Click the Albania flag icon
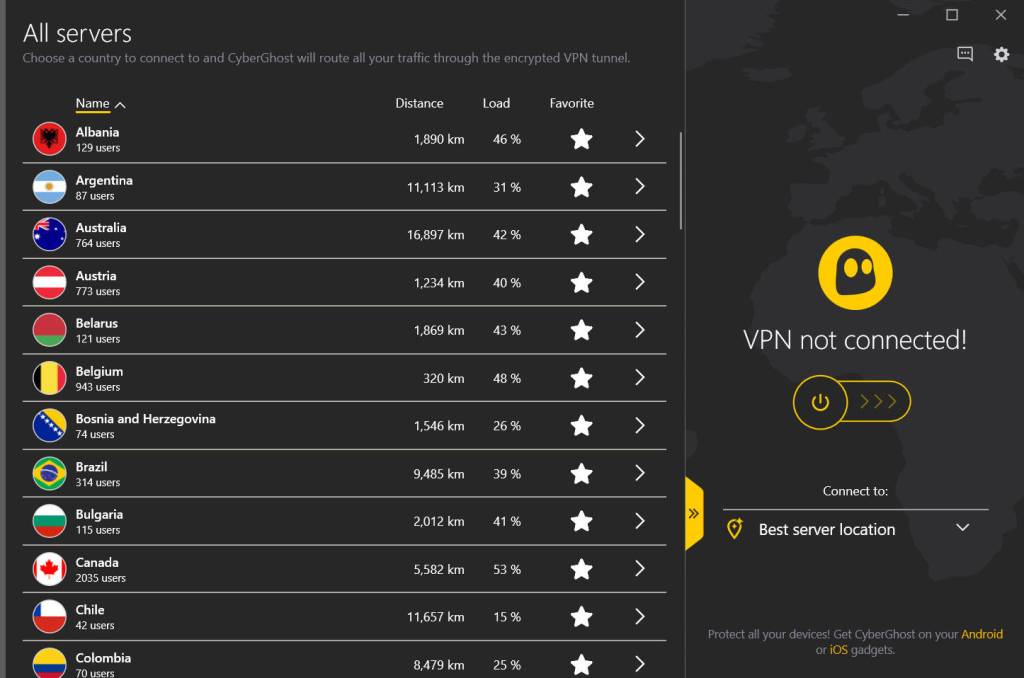Image resolution: width=1024 pixels, height=678 pixels. (49, 138)
